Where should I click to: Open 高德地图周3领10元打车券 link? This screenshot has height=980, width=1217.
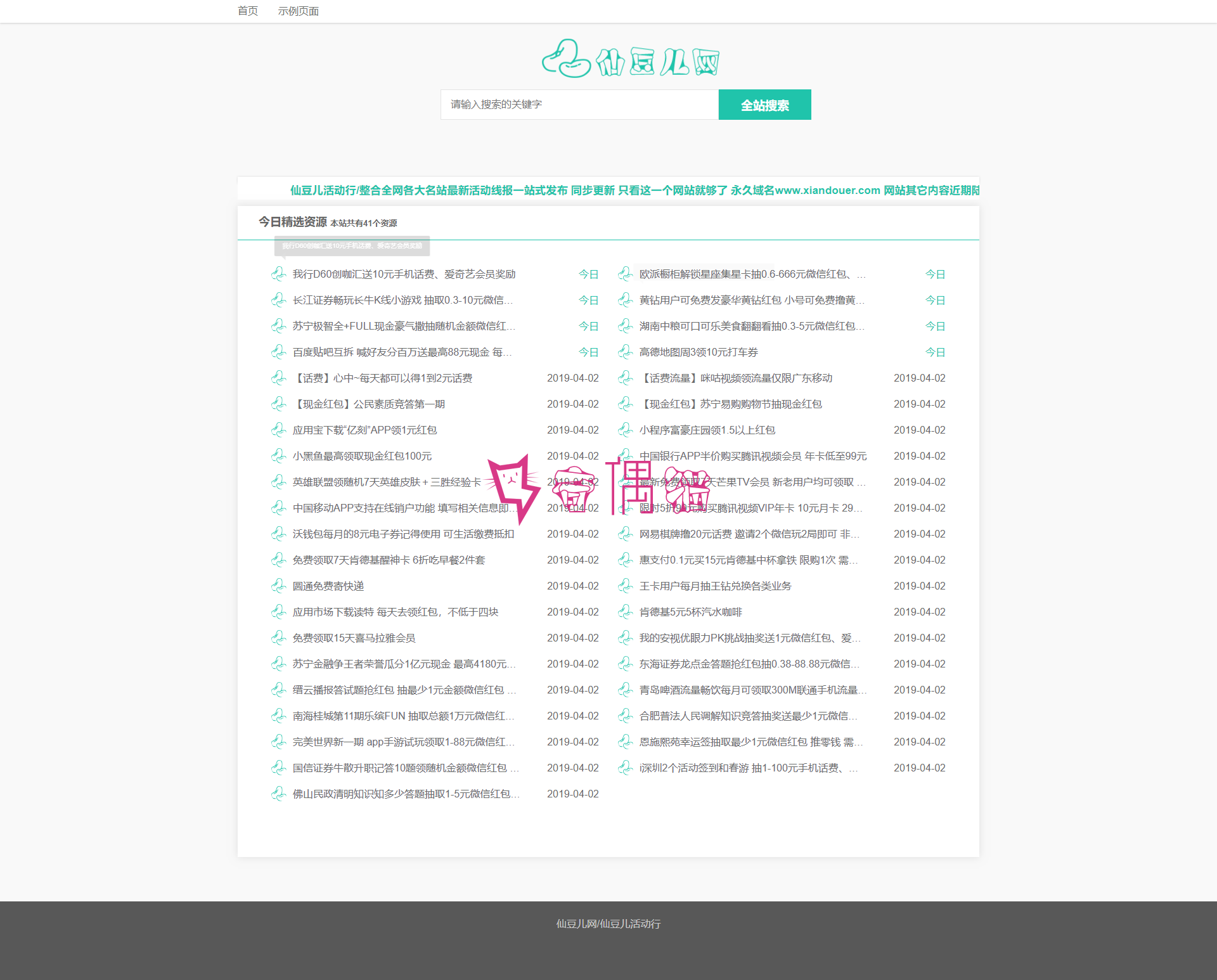pos(699,352)
